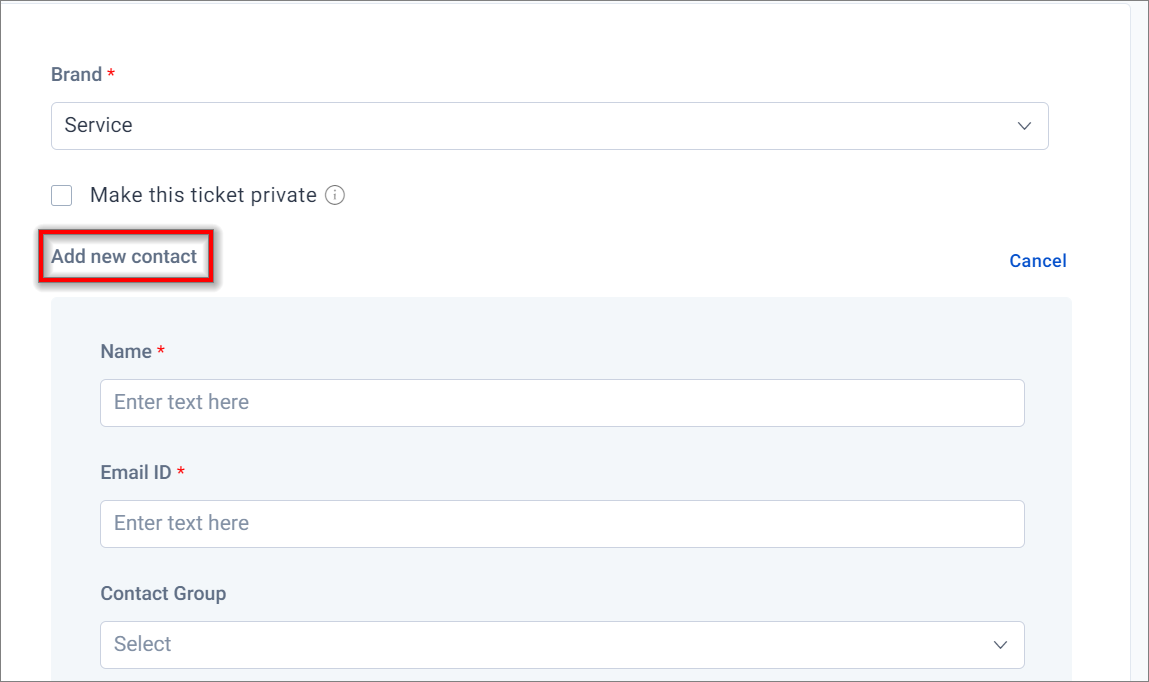The image size is (1149, 682).
Task: Click the Add new contact heading
Action: [x=124, y=256]
